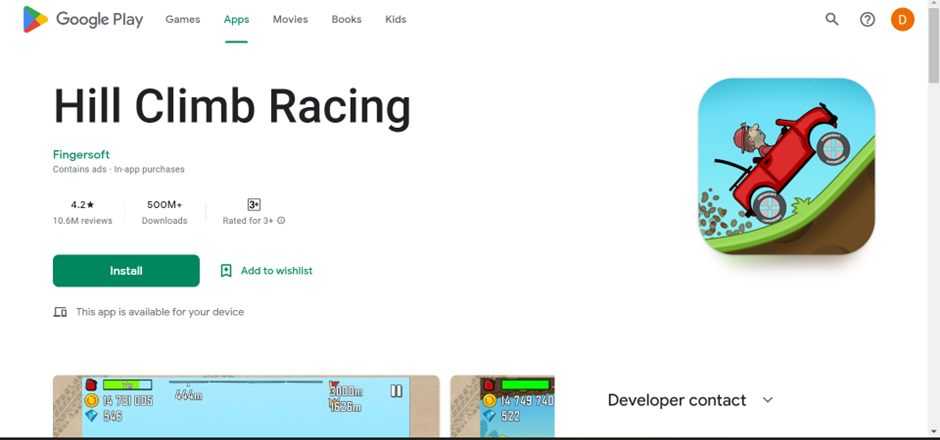This screenshot has width=940, height=440.
Task: Expand the Developer contact chevron
Action: click(767, 400)
